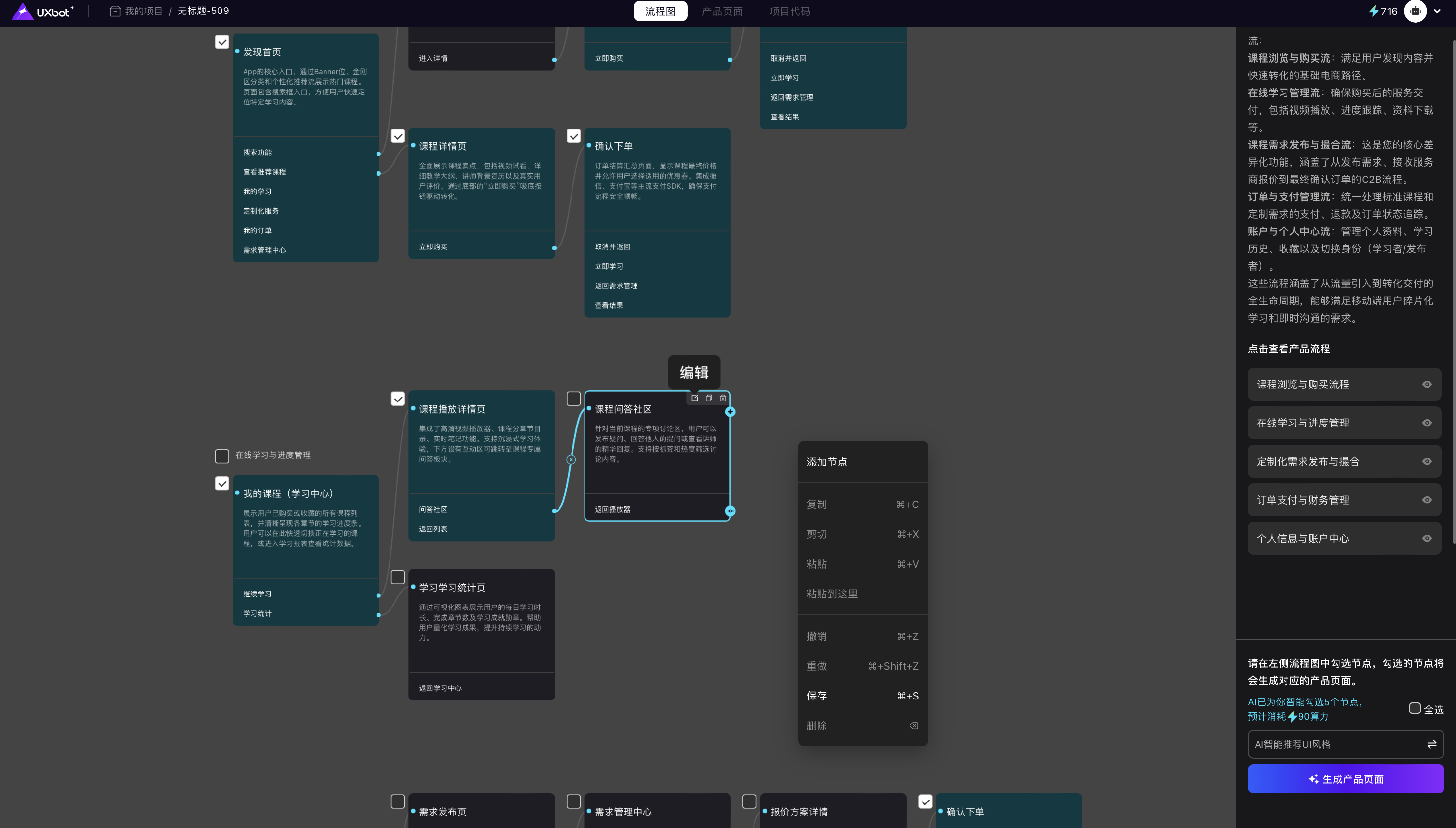The image size is (1456, 828).
Task: Click the 生成产品页面 button
Action: (1345, 778)
